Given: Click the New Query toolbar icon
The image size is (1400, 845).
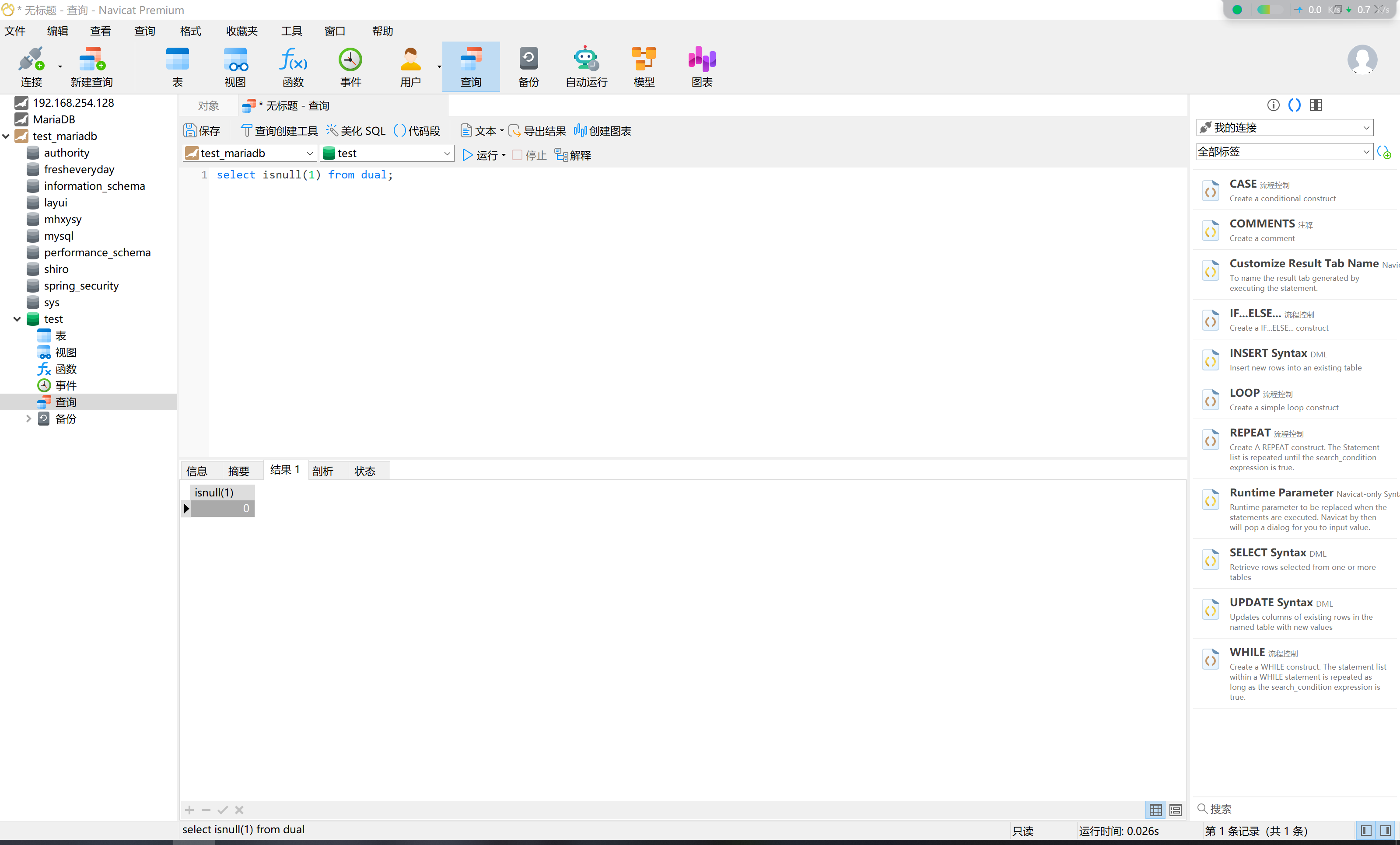Looking at the screenshot, I should click(91, 67).
